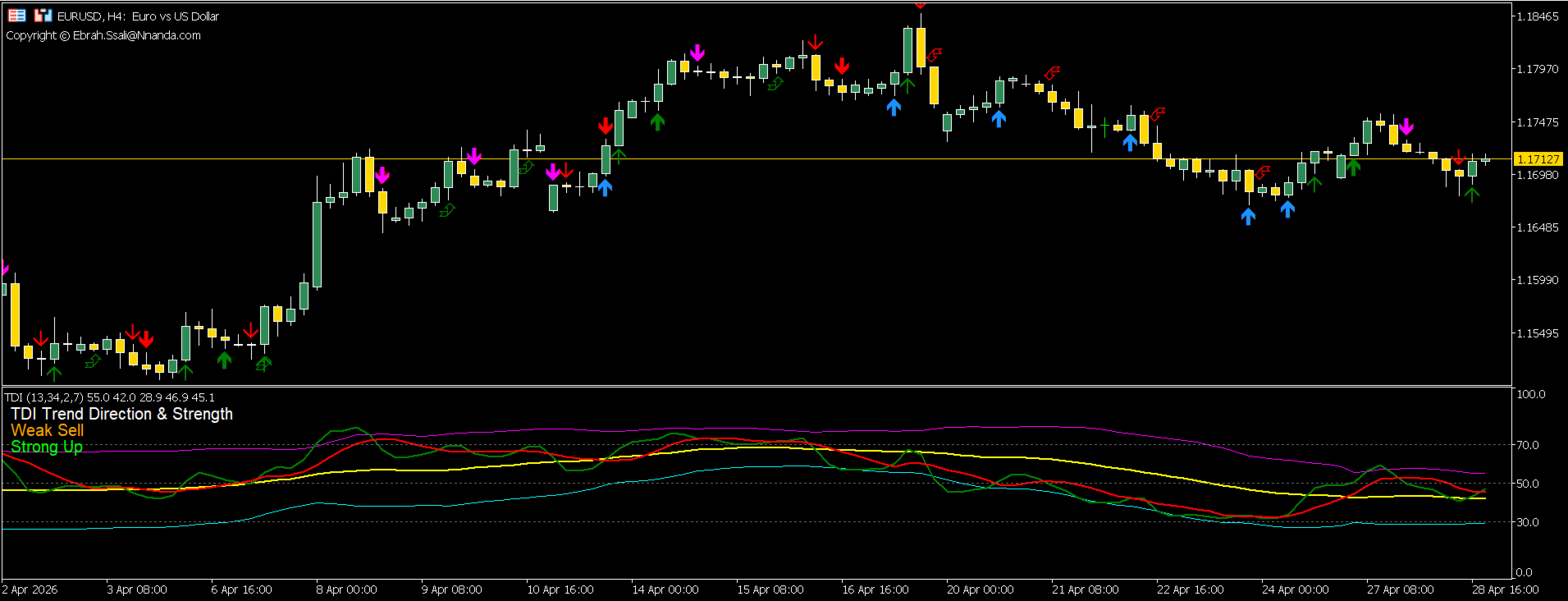Click the TDI Trend Direction & Strength heading
Screen dimensions: 1568x601
[x=121, y=414]
